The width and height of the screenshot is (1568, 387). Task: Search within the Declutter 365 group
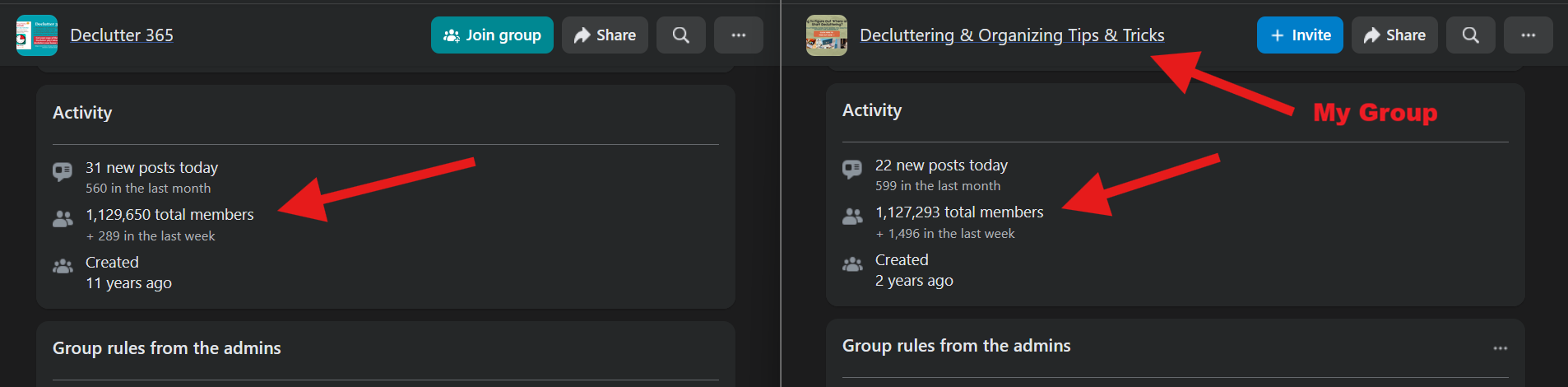(x=681, y=35)
